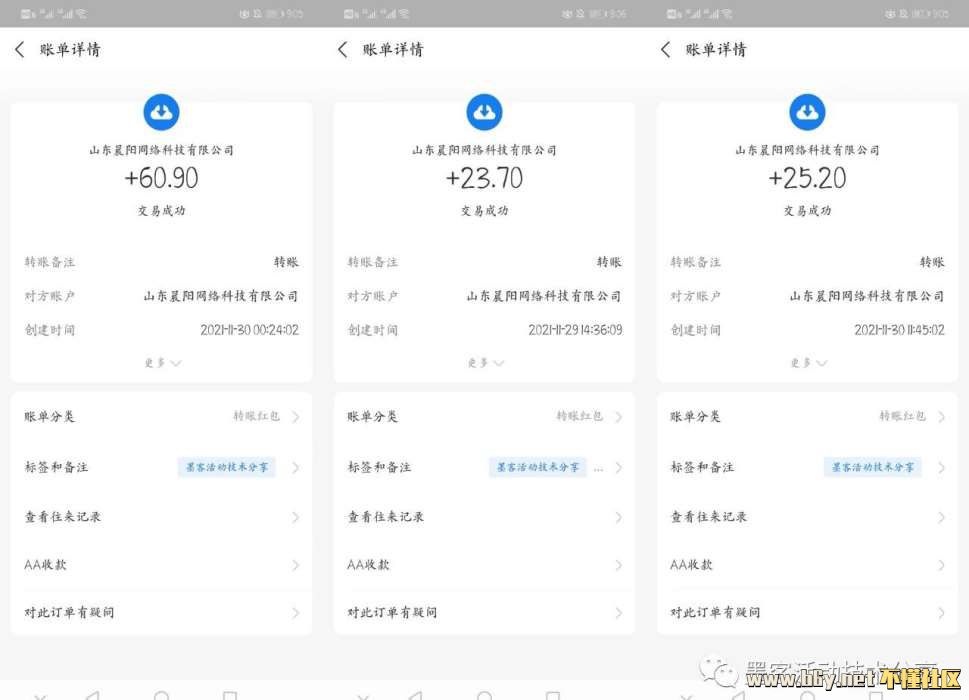Go back from the +25.20 bill details
Viewport: 969px width, 700px height.
point(666,49)
